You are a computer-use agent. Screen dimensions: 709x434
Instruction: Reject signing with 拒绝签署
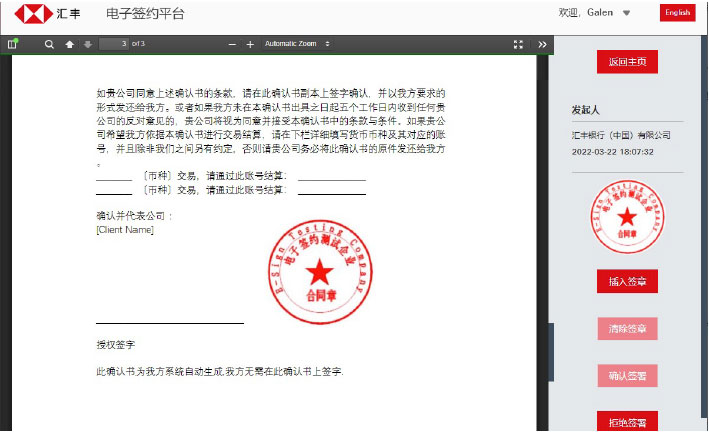(627, 422)
